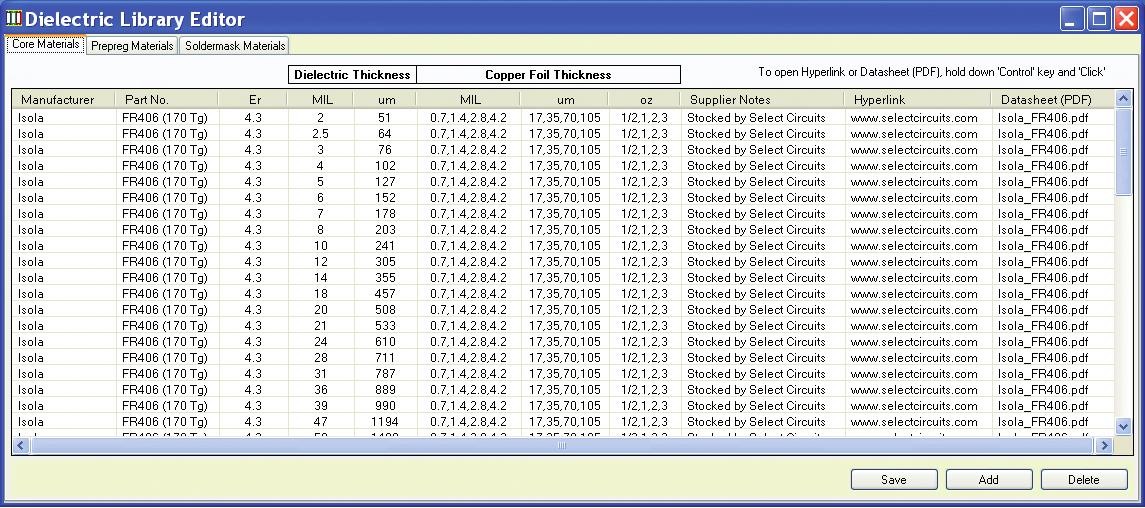Click the Supplier Notes column header
This screenshot has width=1145, height=508.
tap(762, 99)
